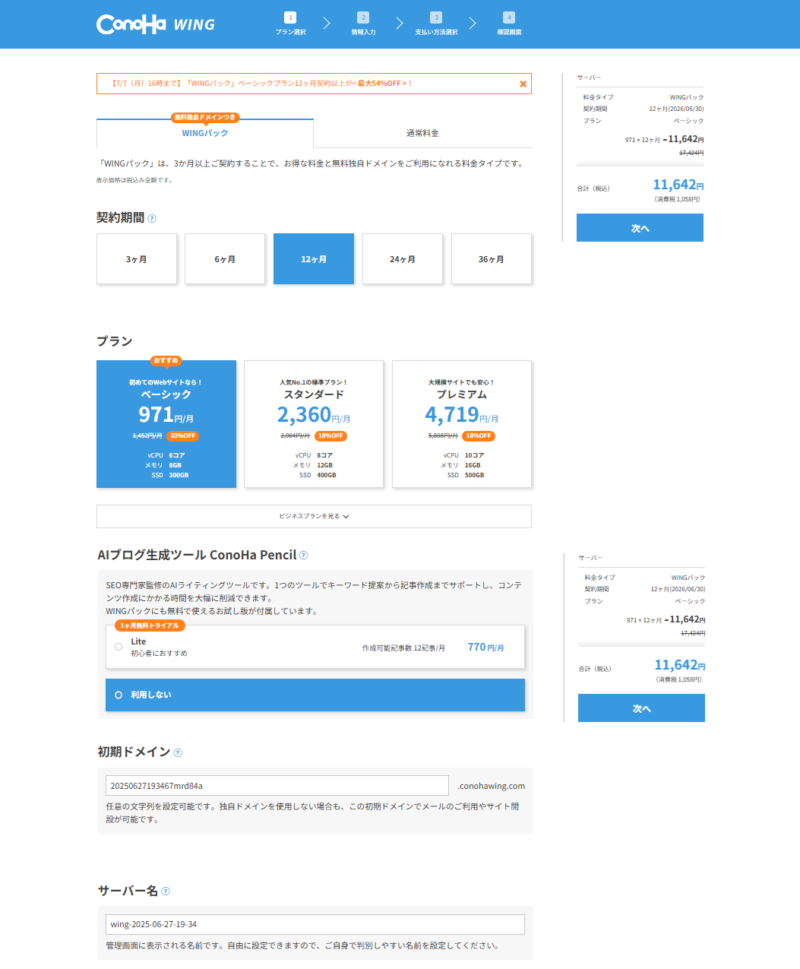
Task: Open help icon beside 初期ドメイン
Action: tap(178, 752)
